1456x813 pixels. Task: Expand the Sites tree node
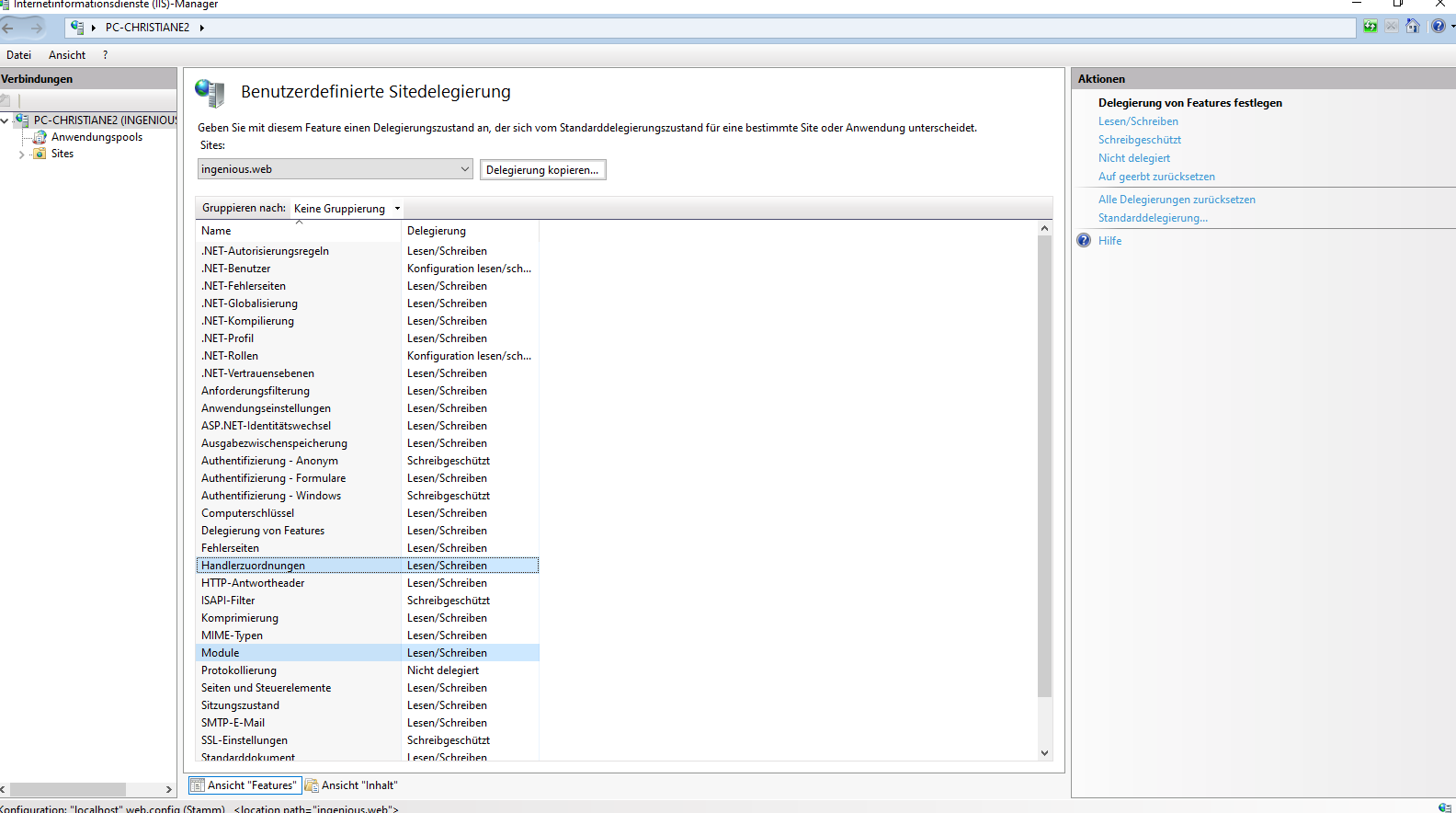tap(22, 155)
